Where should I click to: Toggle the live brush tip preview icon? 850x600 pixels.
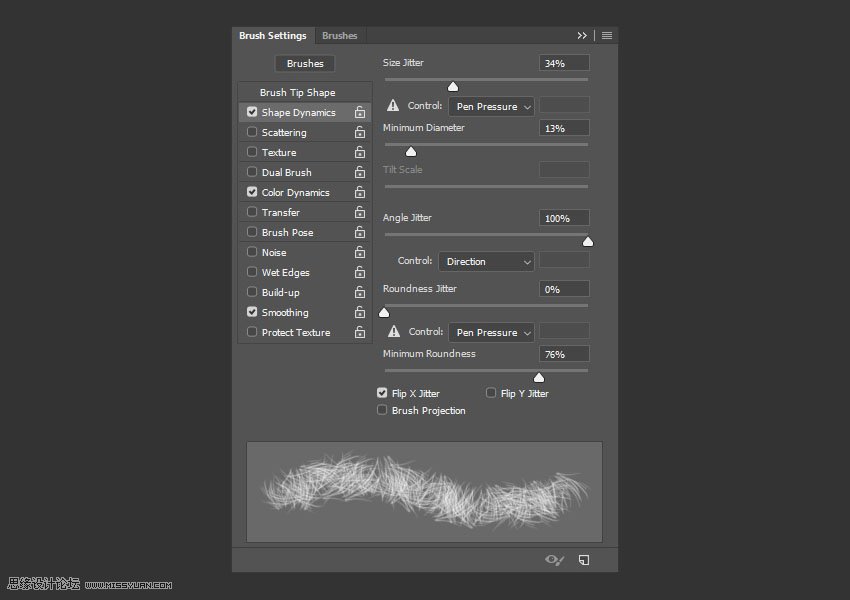coord(554,560)
